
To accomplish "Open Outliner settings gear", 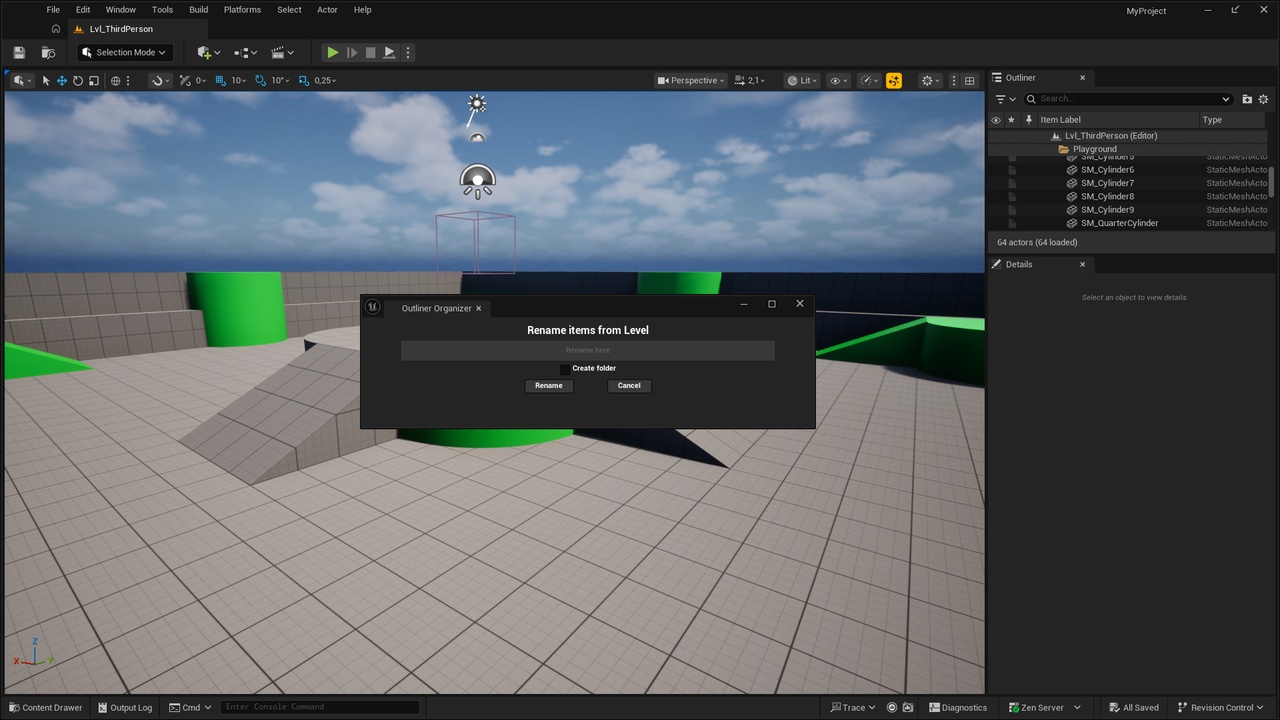I will [1263, 99].
